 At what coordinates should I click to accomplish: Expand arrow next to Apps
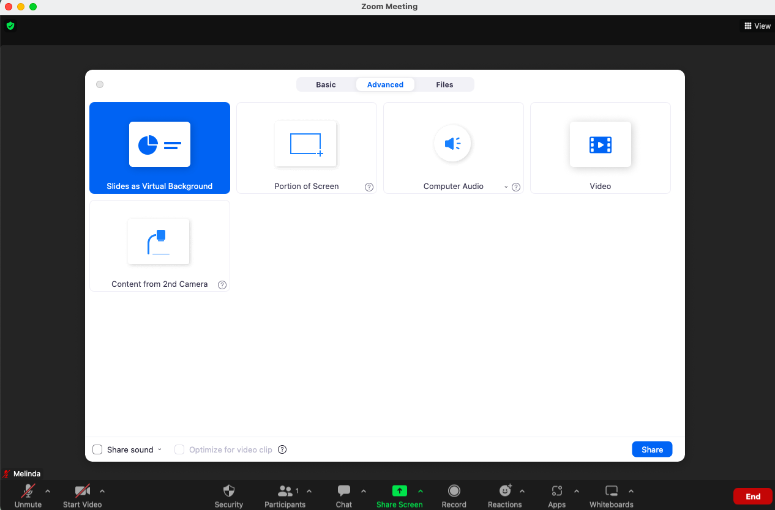577,491
